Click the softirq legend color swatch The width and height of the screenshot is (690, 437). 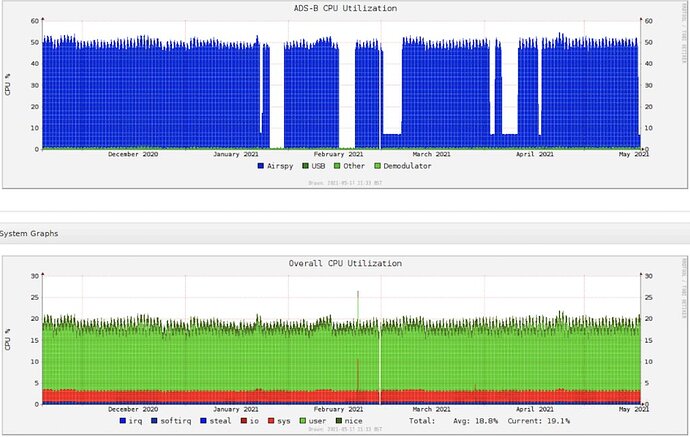pyautogui.click(x=154, y=421)
